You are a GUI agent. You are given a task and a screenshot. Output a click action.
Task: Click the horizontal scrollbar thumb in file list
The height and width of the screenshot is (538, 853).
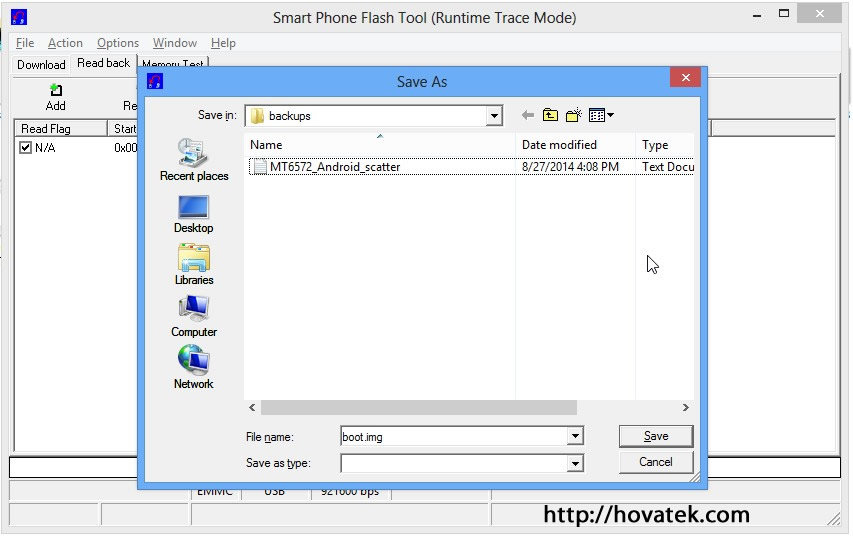click(418, 407)
